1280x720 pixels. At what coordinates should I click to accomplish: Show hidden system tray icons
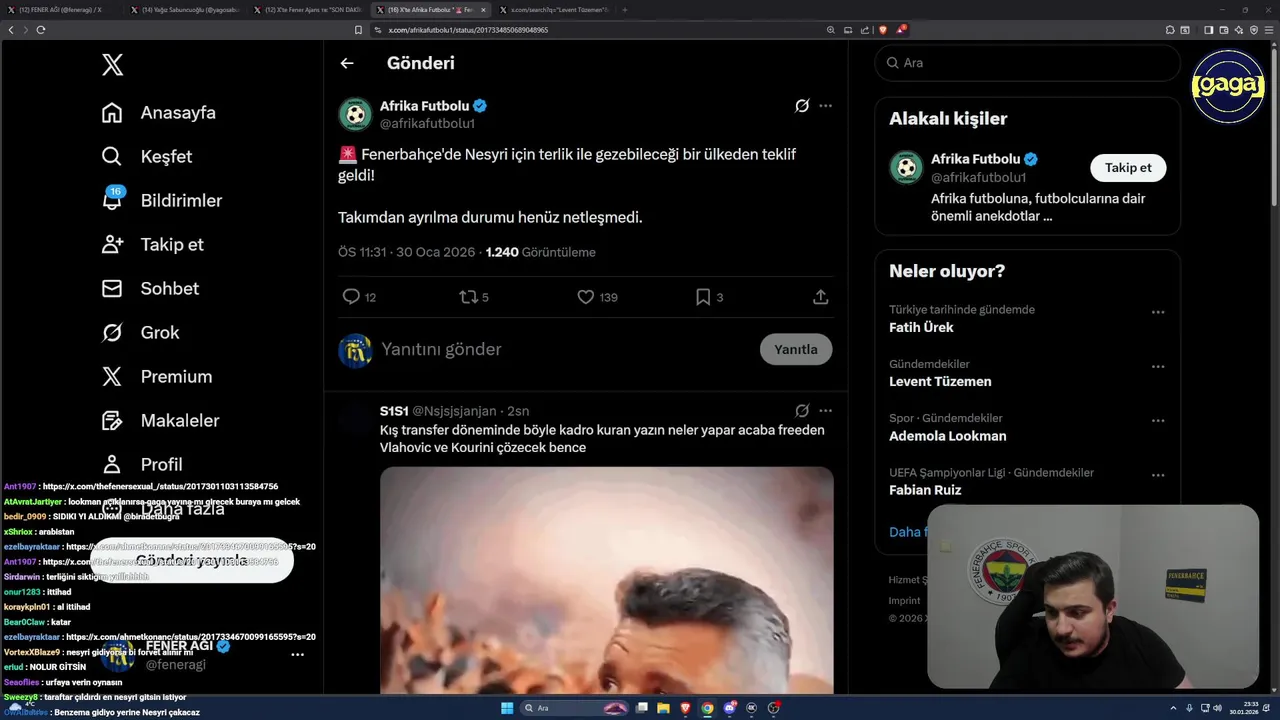[1172, 708]
